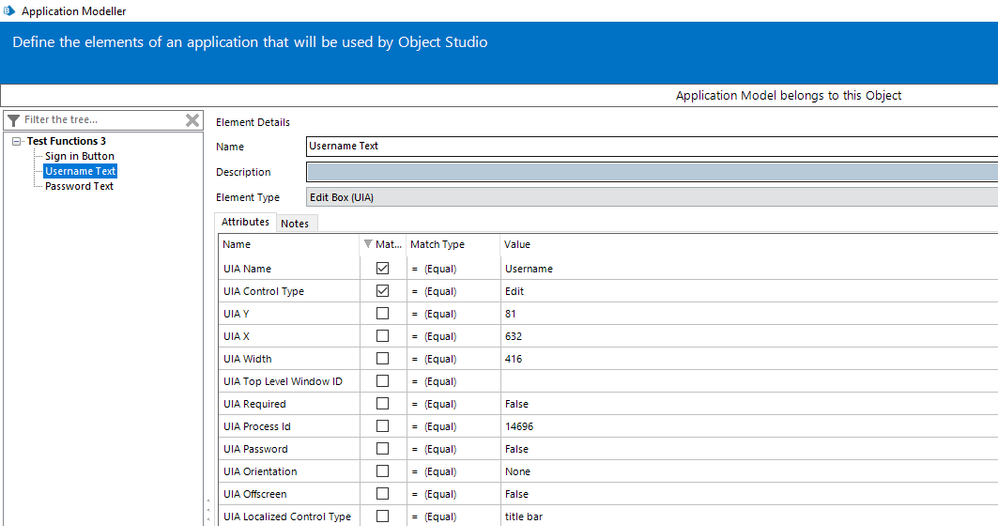This screenshot has width=998, height=526.
Task: Select Password Text tree element
Action: 79,186
